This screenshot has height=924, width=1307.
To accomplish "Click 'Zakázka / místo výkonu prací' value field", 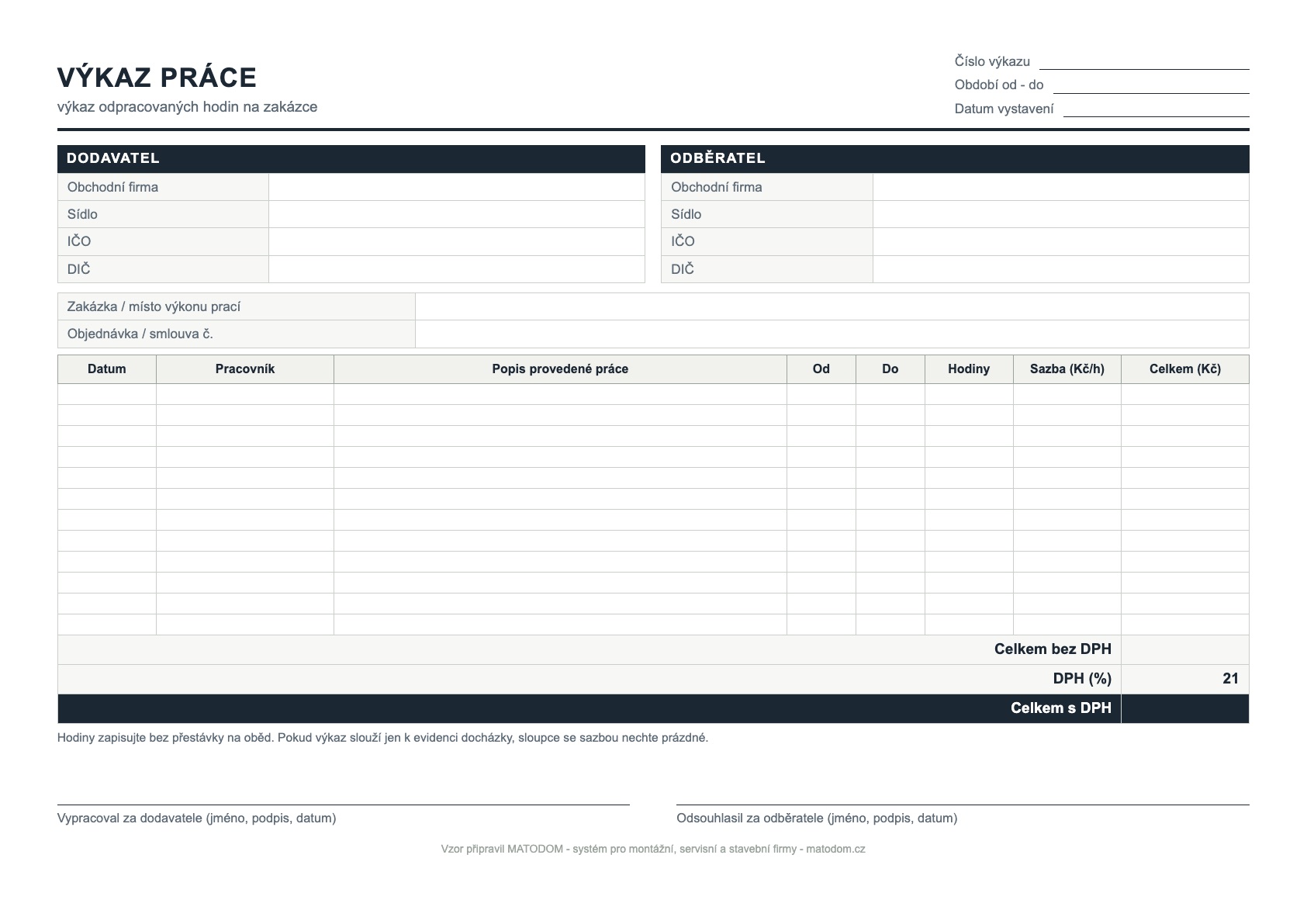I will tap(832, 306).
